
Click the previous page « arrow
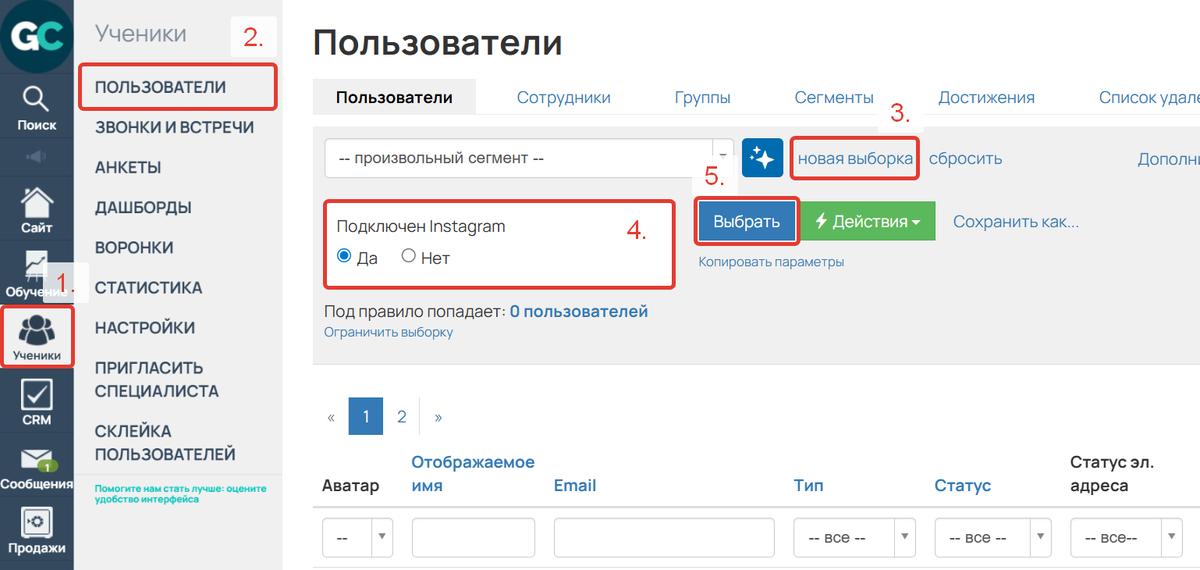[331, 416]
